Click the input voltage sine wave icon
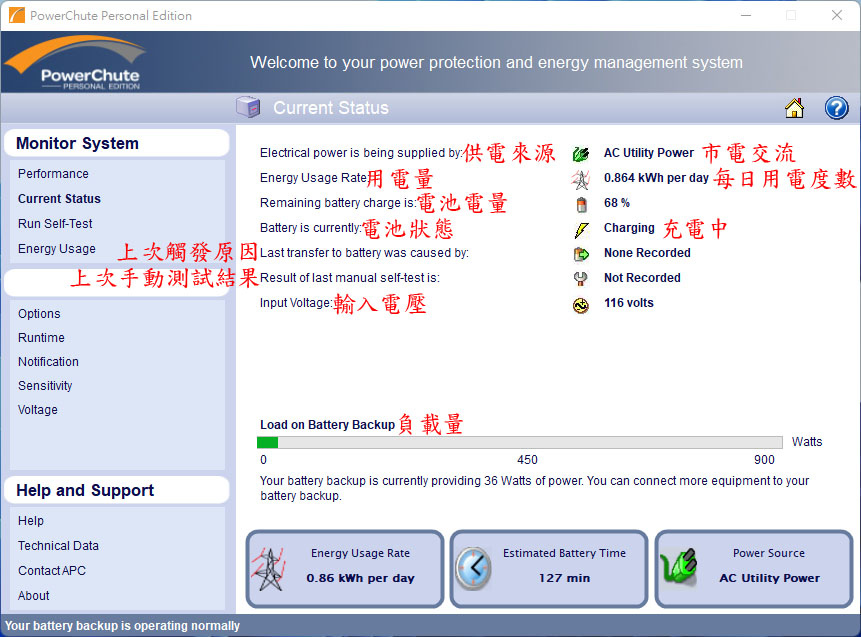This screenshot has width=861, height=637. coord(581,305)
